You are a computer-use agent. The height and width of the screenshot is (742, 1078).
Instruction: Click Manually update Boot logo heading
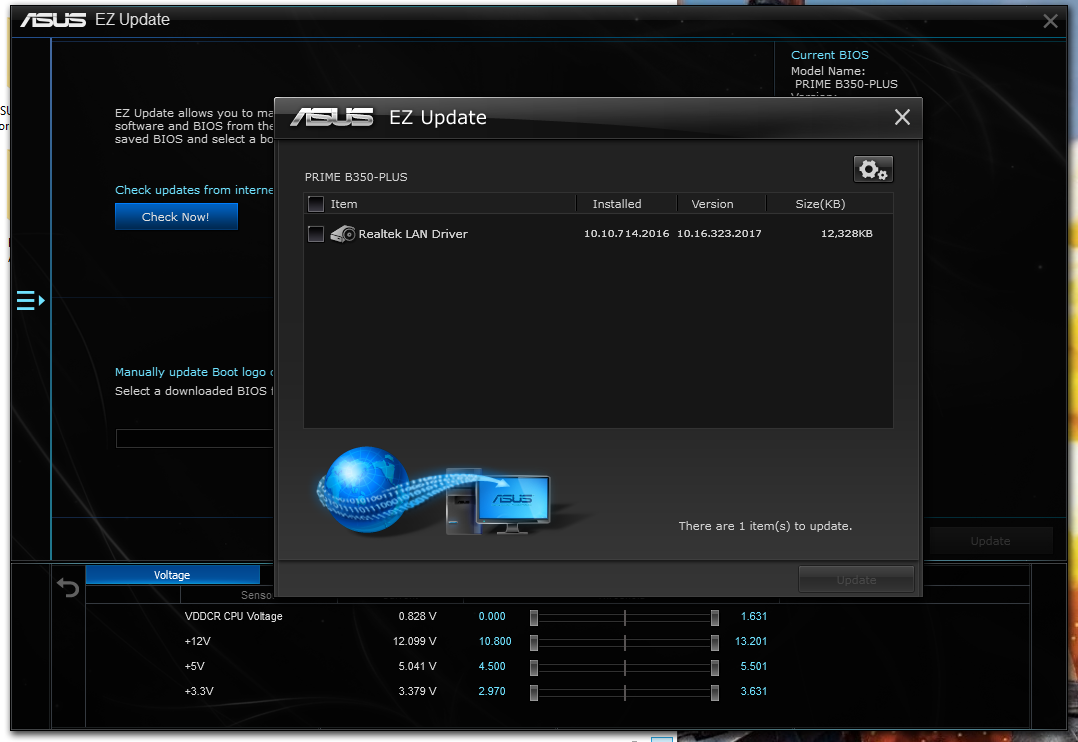coord(194,372)
